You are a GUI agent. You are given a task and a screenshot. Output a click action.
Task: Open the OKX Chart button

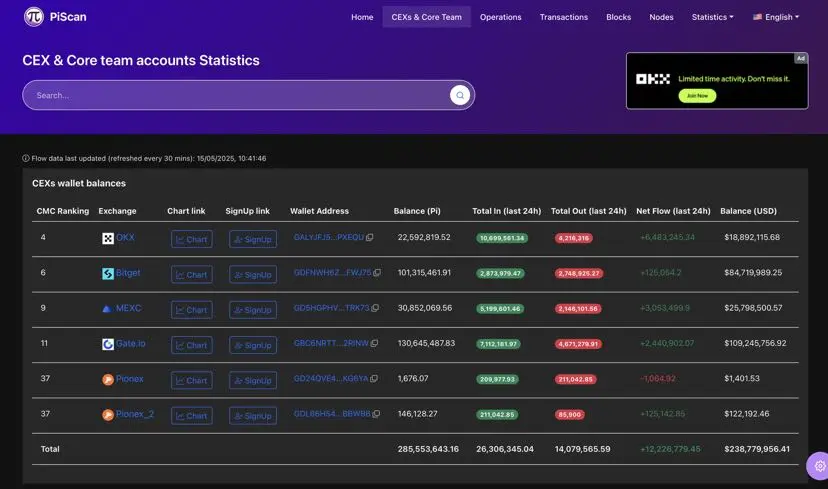(192, 239)
